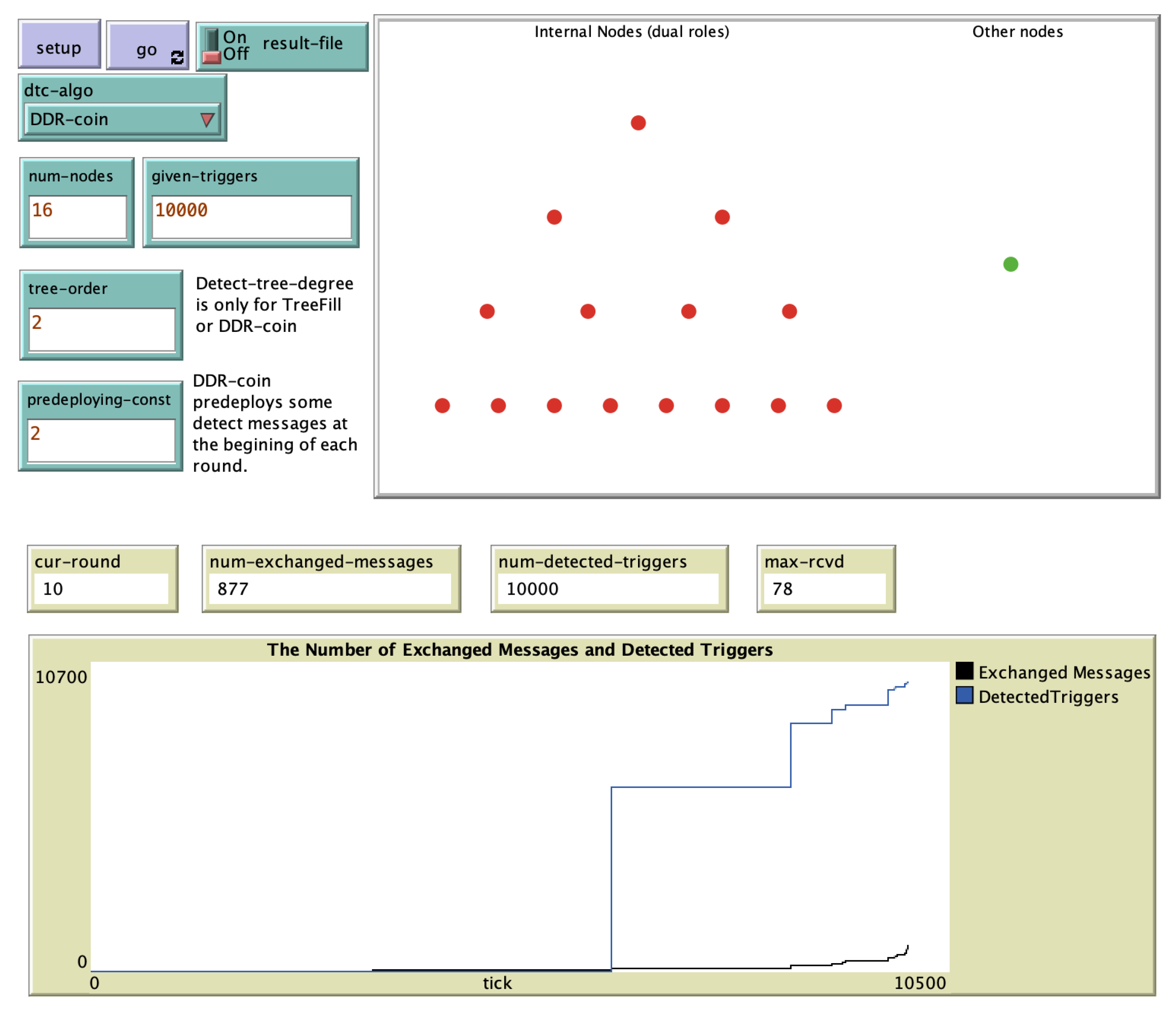
Task: Open the dtc-algo chooser dropdown
Action: pyautogui.click(x=122, y=119)
